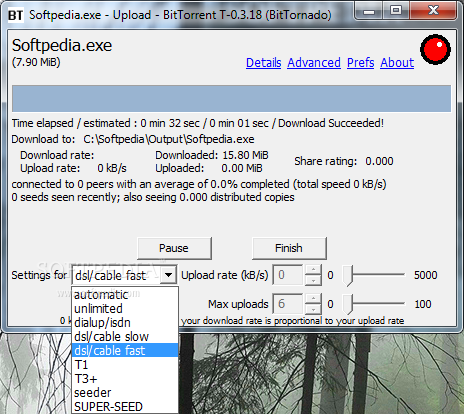
Task: Close the BitTornado window
Action: 433,11
